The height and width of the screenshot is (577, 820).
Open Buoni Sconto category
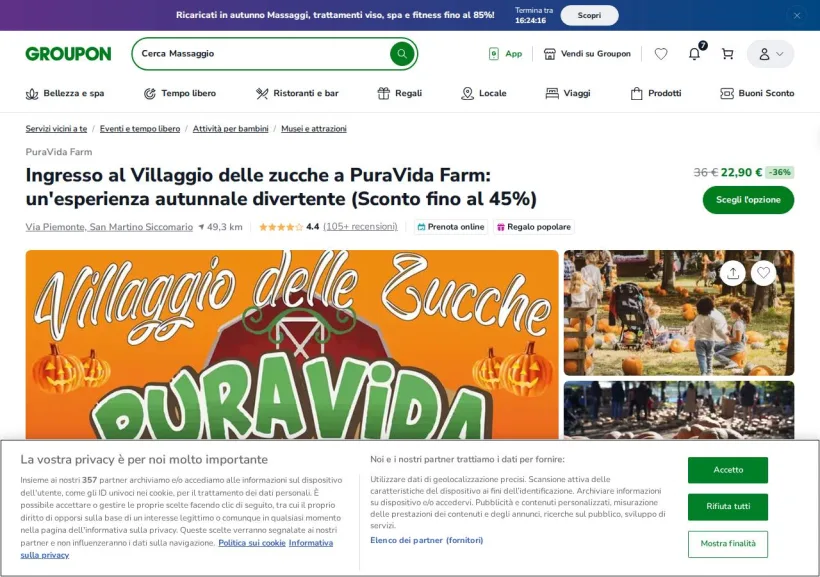pos(757,94)
